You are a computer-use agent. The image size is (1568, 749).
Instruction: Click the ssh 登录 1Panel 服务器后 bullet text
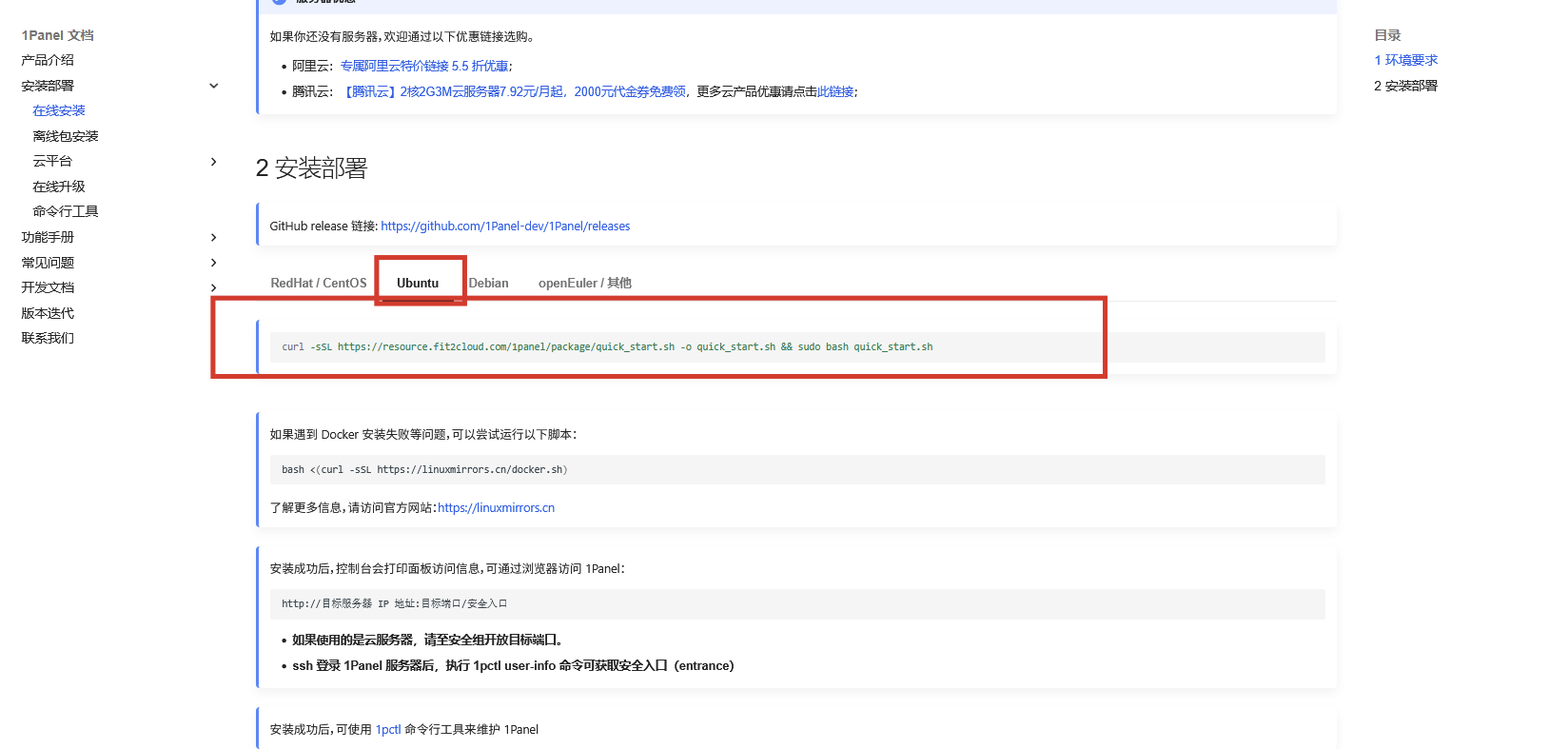(x=513, y=665)
